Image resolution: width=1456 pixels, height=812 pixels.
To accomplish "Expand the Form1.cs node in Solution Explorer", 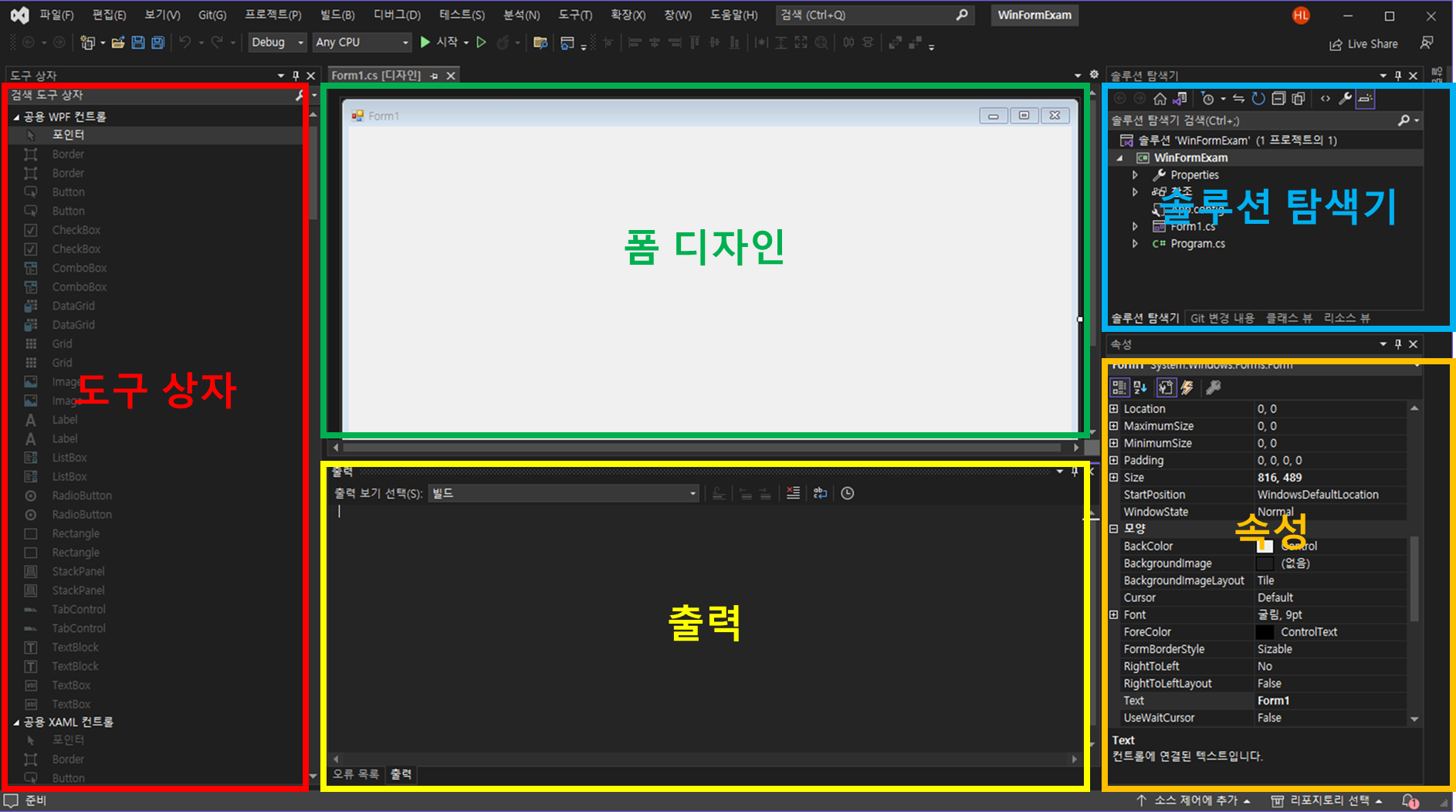I will (x=1135, y=226).
